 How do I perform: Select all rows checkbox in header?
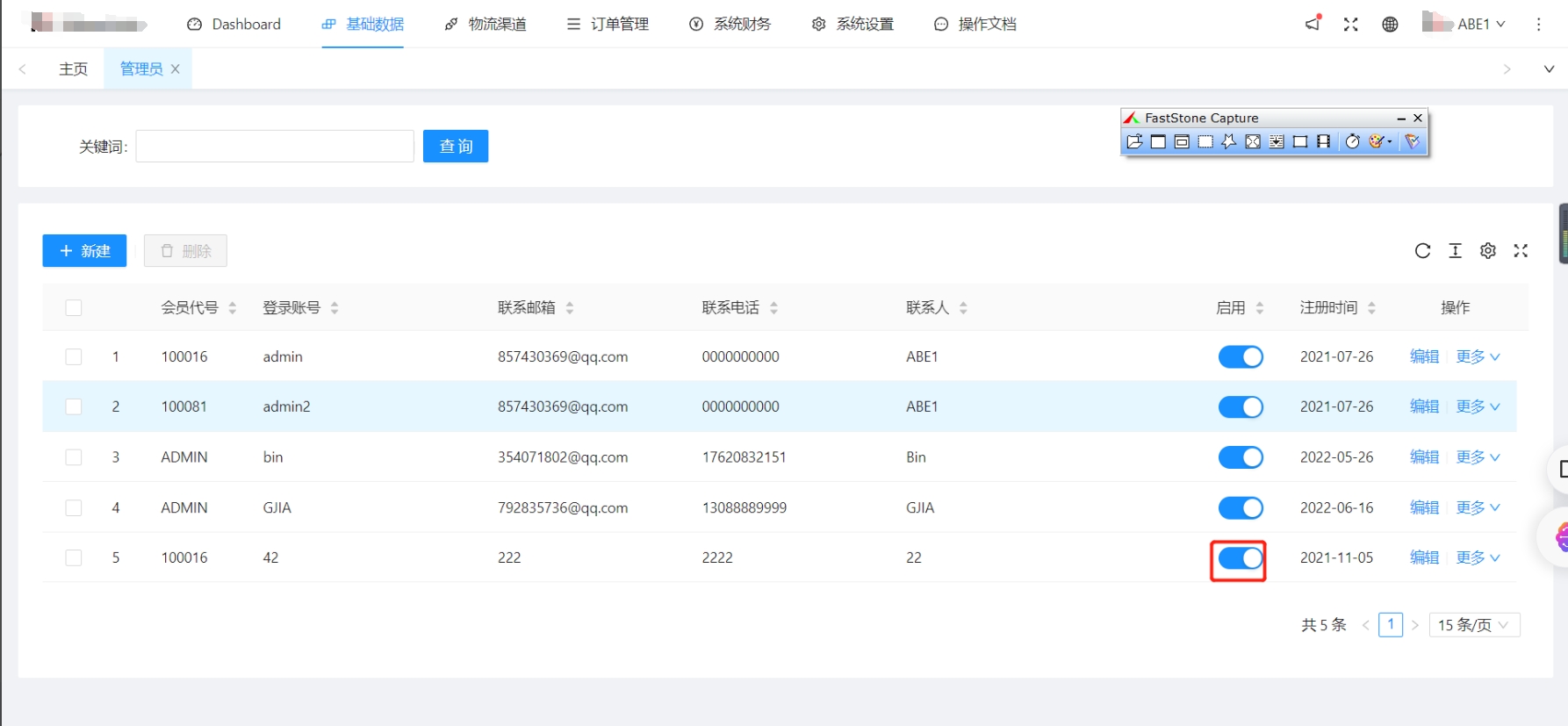74,308
